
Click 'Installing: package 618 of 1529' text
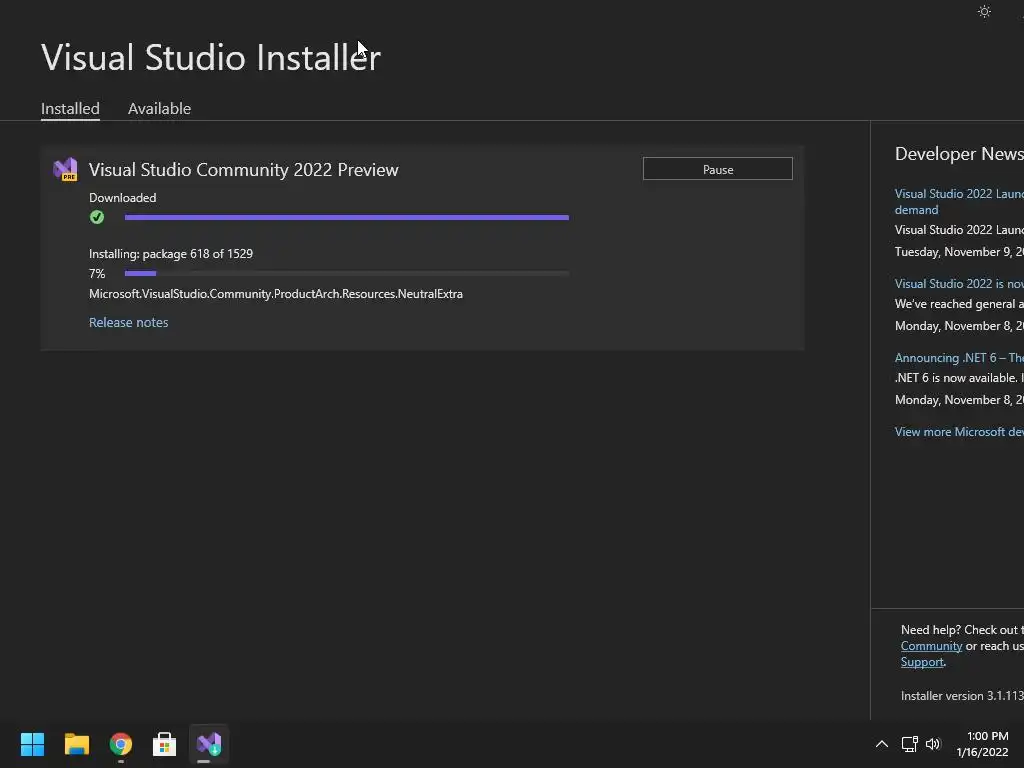coord(171,253)
